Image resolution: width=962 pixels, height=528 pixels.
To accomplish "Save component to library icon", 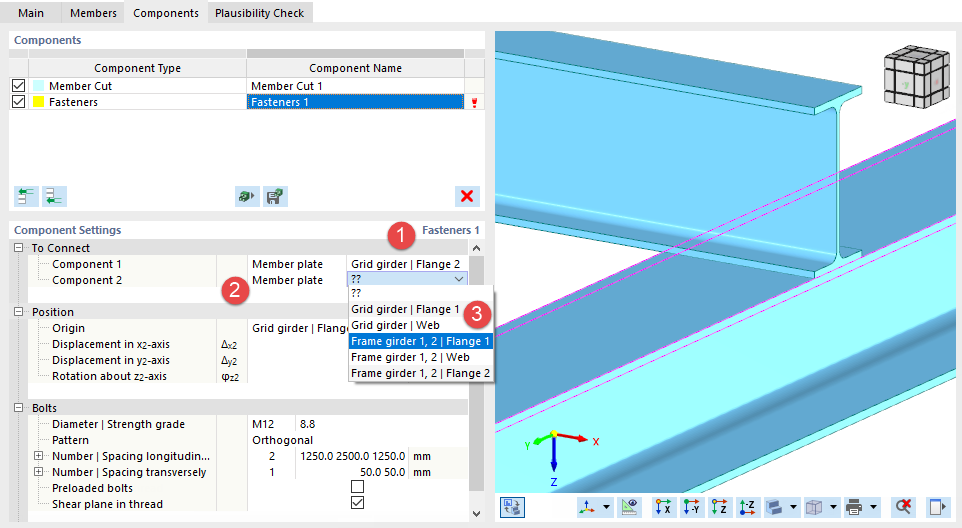I will (275, 196).
